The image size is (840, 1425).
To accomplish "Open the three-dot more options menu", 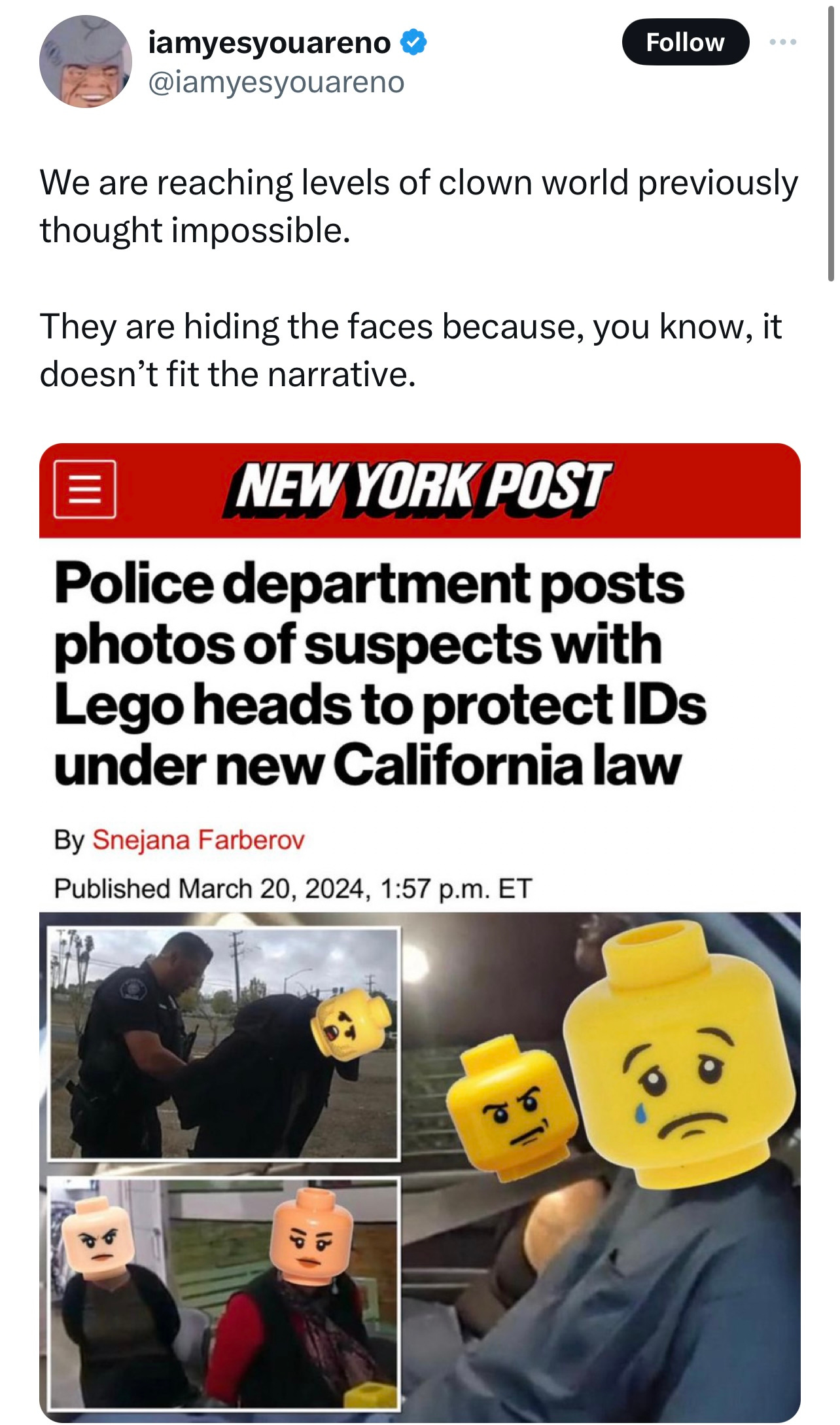I will click(783, 42).
